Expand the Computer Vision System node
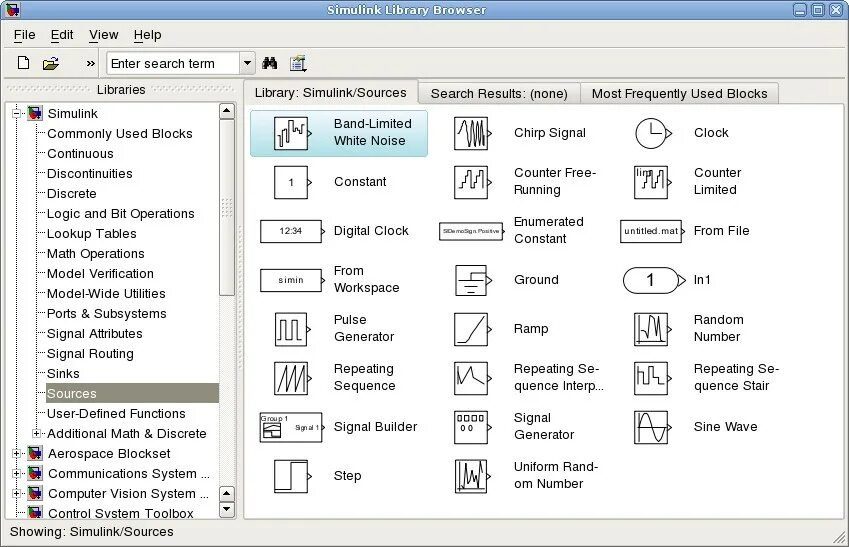 16,493
